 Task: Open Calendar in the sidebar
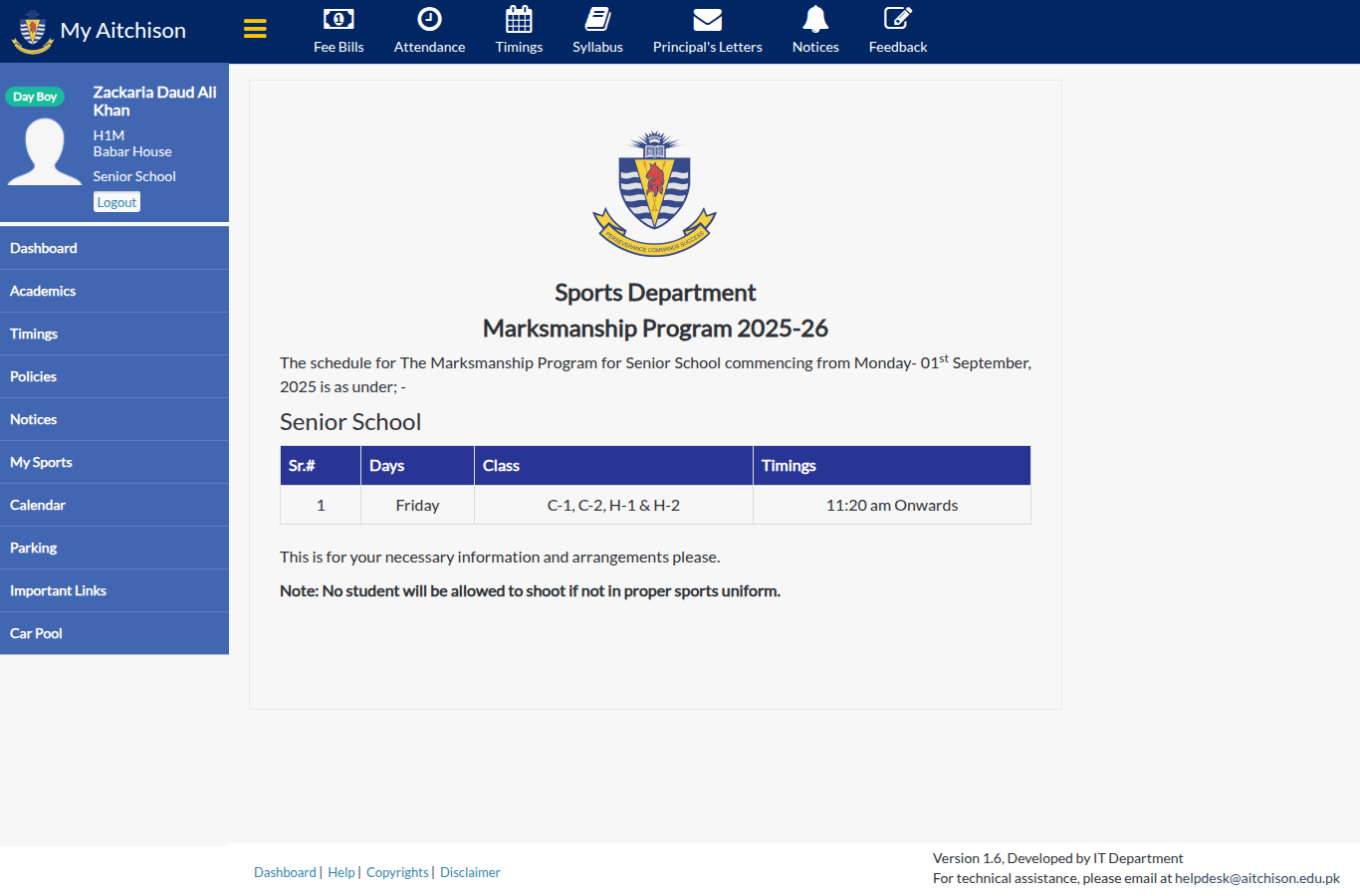[114, 505]
